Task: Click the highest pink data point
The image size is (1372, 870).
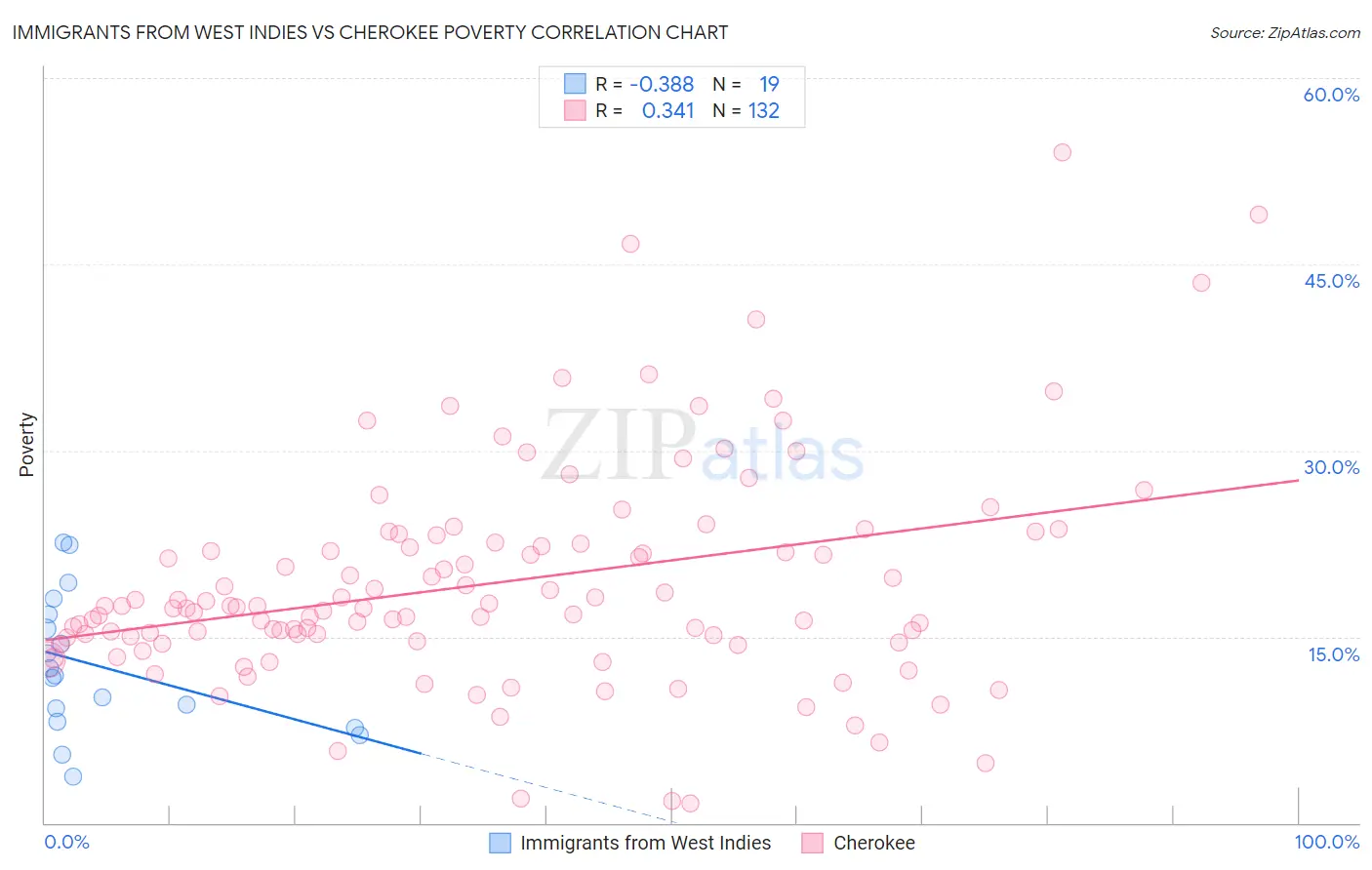Action: [1063, 152]
